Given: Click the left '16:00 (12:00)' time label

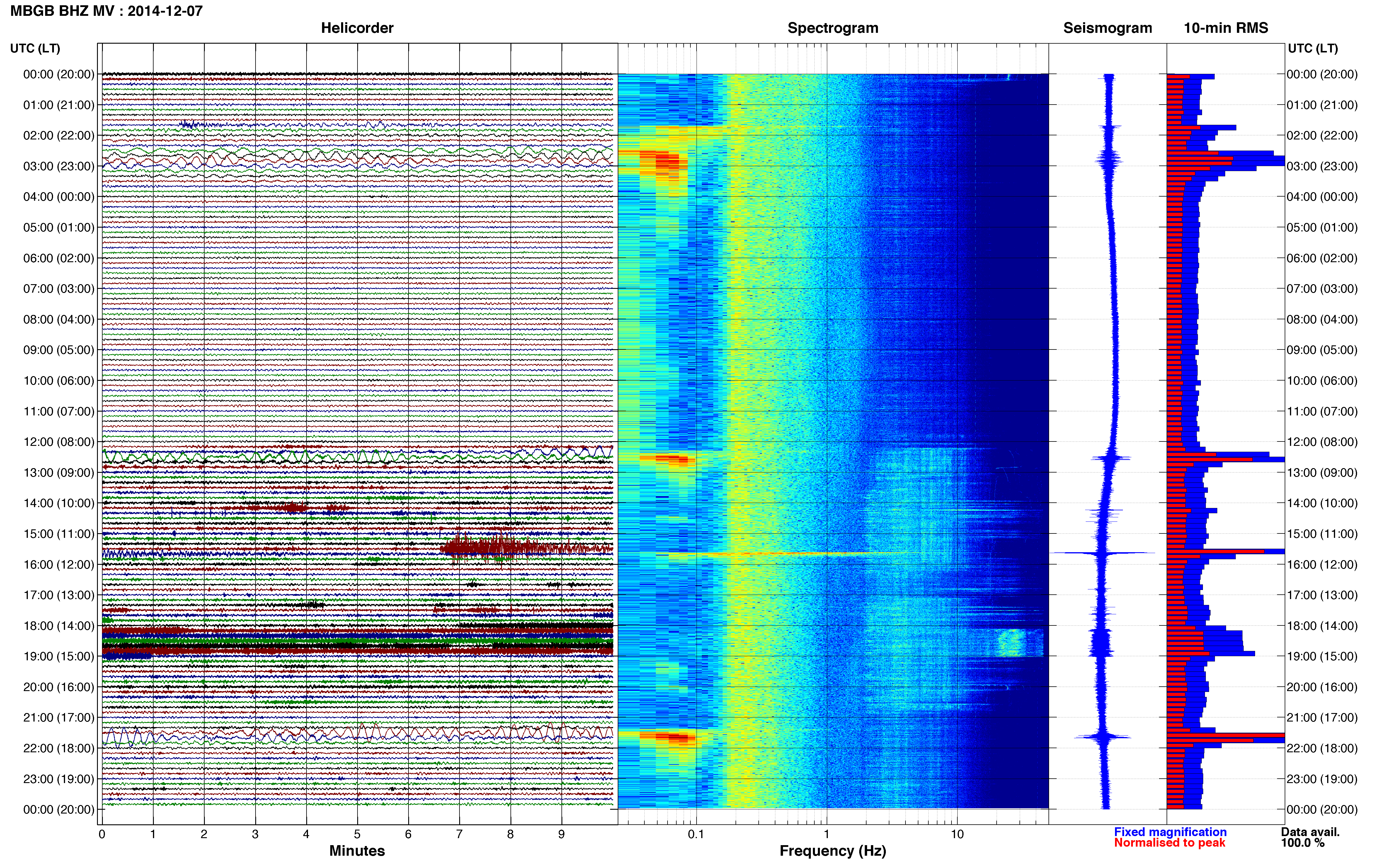Looking at the screenshot, I should coord(59,565).
